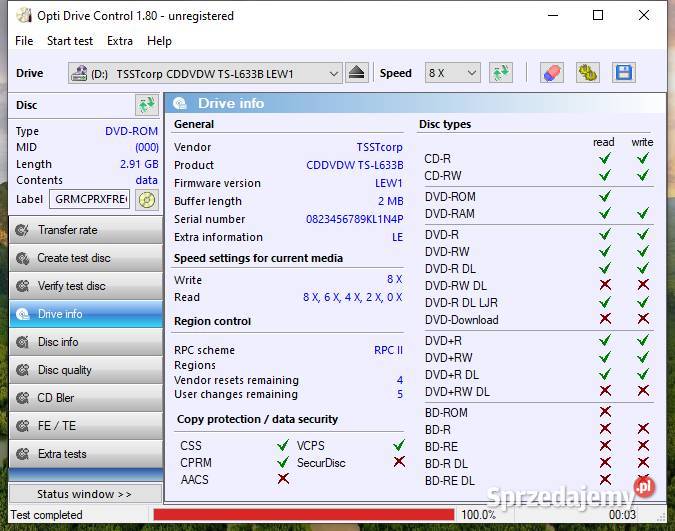Click the CSS support checkmark
Screen dimensions: 675x531
[x=283, y=445]
